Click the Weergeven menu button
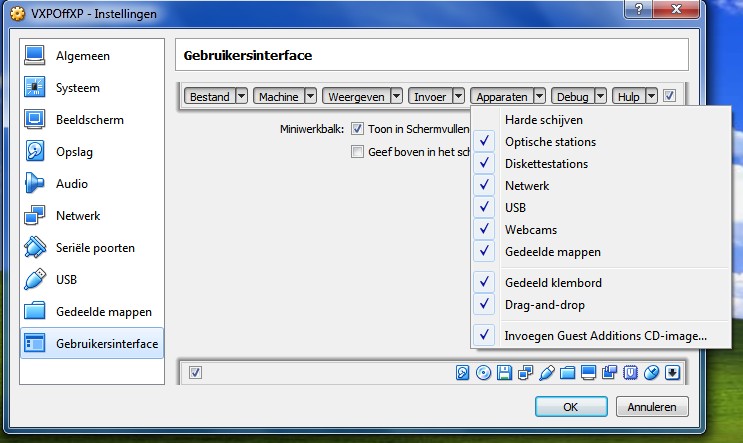 pyautogui.click(x=356, y=96)
